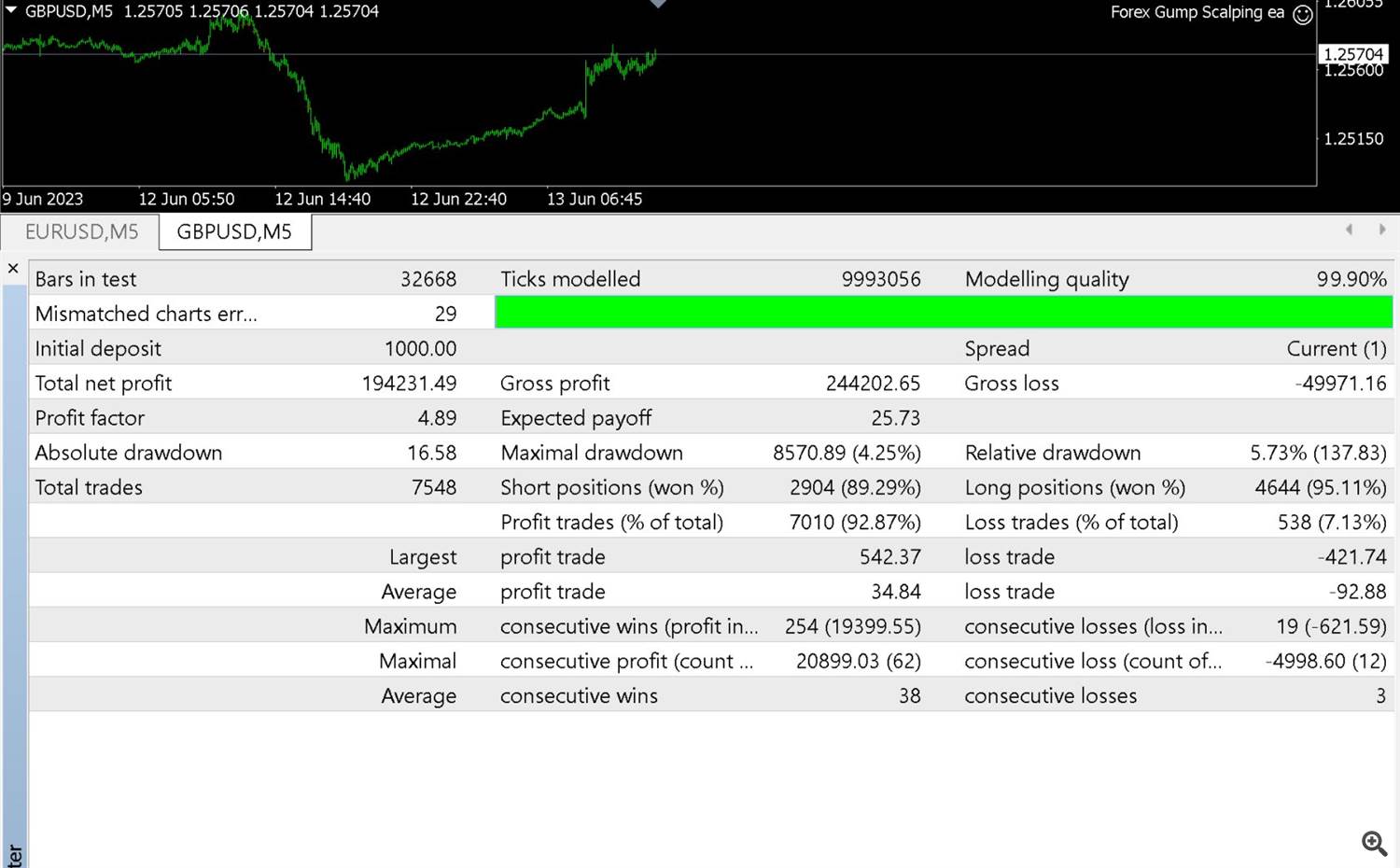Open the triangle dropdown beside GBPUSD,M5 title

11,10
